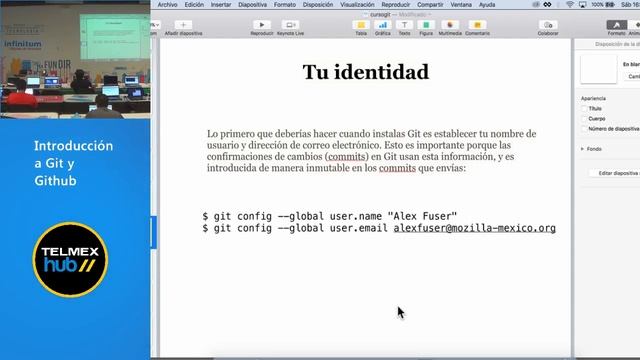Click the Introducción a Git y Github title

tap(73, 163)
